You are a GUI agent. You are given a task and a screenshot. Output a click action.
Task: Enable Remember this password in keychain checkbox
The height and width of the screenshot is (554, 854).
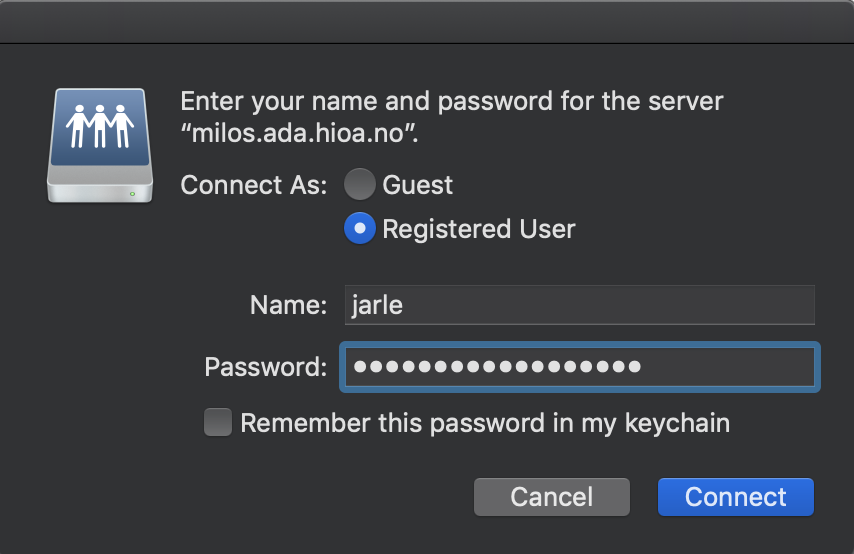click(218, 422)
